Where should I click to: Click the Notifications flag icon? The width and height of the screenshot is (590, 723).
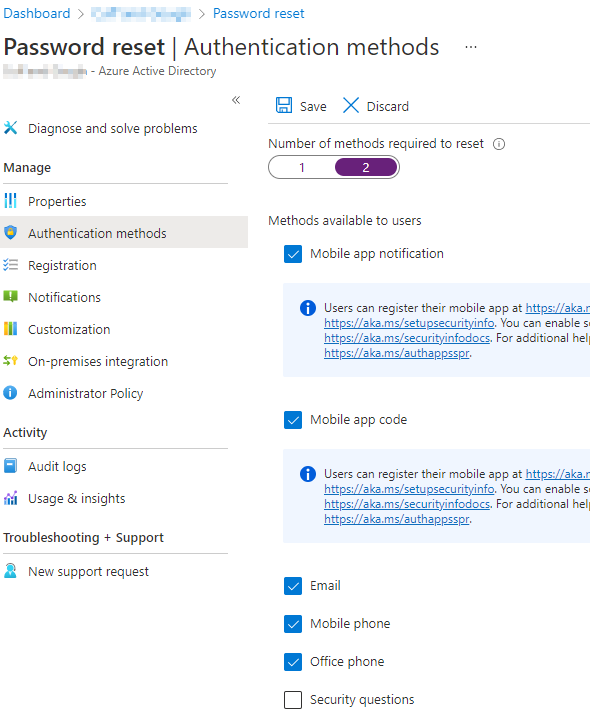coord(11,296)
